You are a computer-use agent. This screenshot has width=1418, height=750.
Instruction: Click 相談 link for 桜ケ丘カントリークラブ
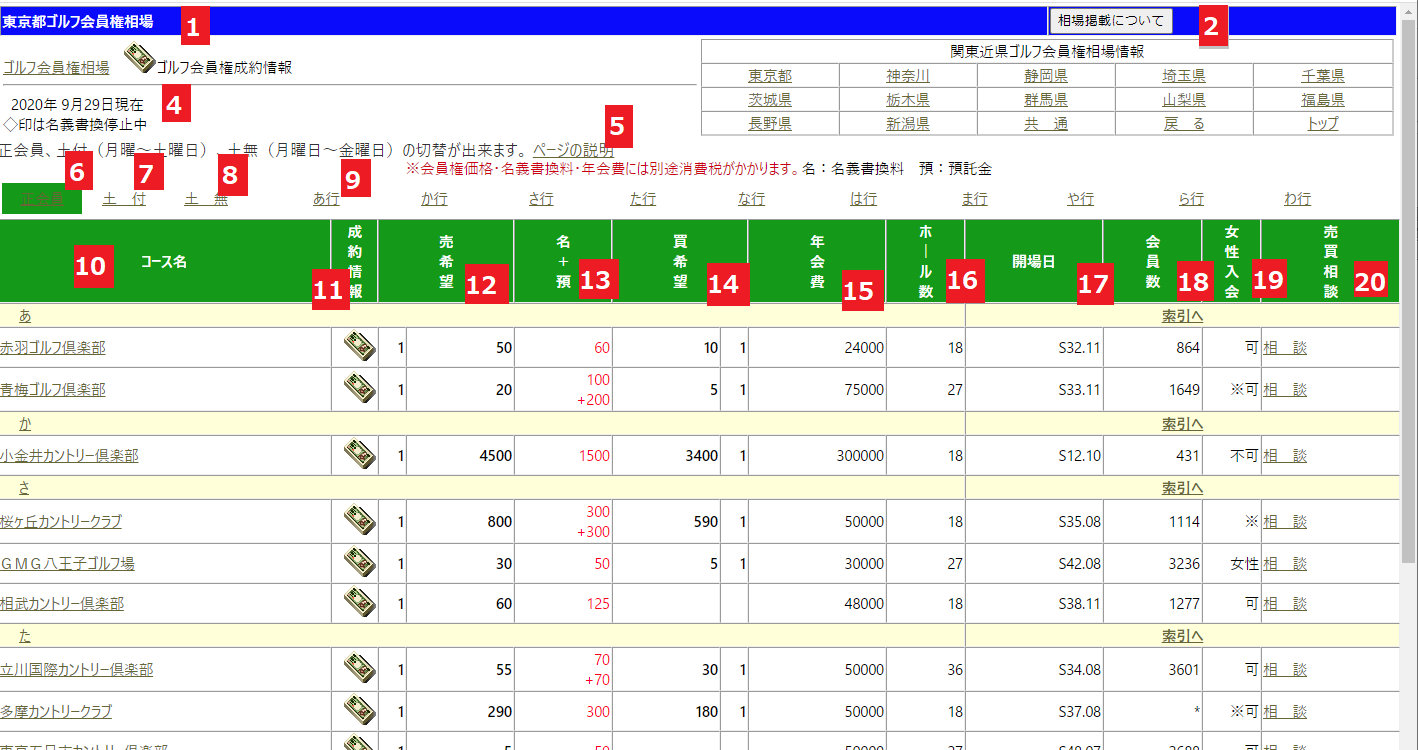click(x=1285, y=522)
